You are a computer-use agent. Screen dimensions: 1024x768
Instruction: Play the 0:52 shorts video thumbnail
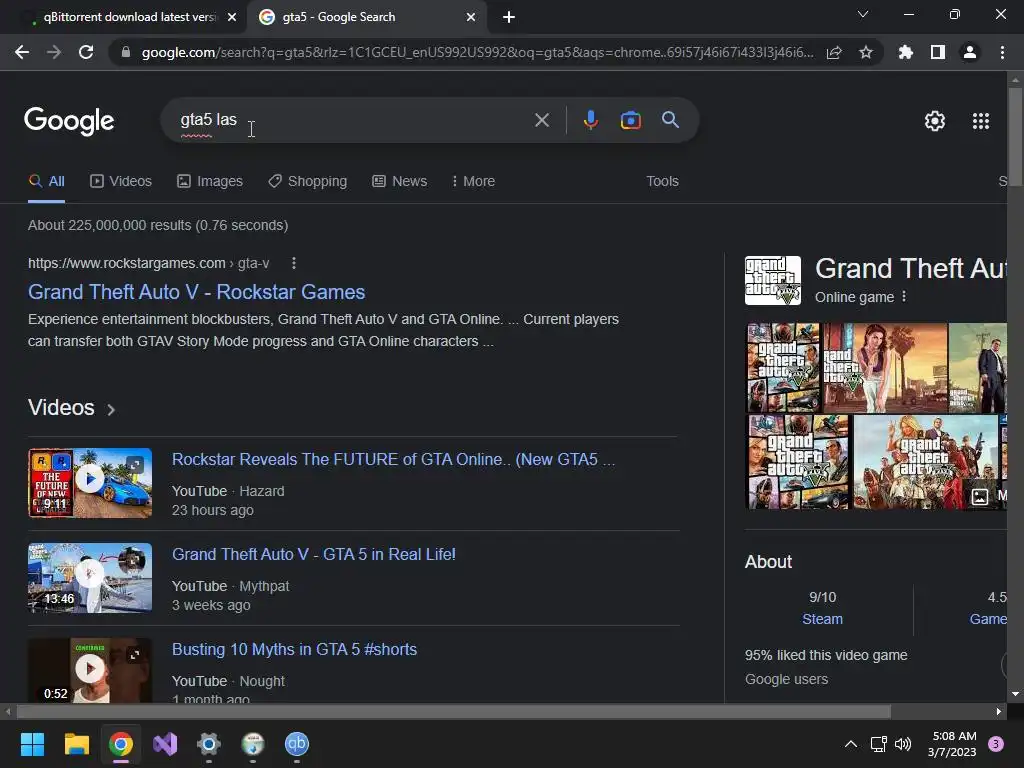pos(90,671)
